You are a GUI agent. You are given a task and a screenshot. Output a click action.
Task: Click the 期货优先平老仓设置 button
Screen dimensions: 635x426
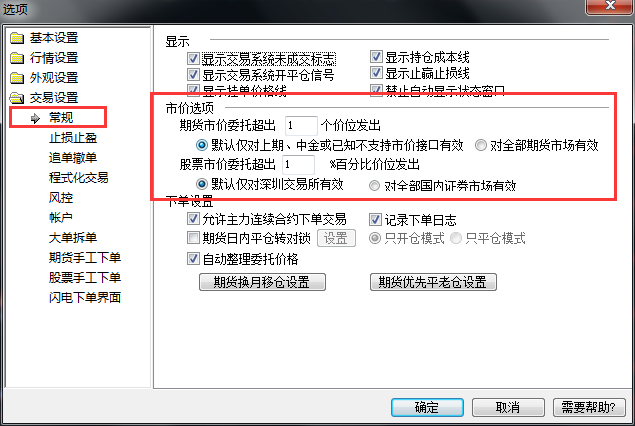[x=433, y=282]
